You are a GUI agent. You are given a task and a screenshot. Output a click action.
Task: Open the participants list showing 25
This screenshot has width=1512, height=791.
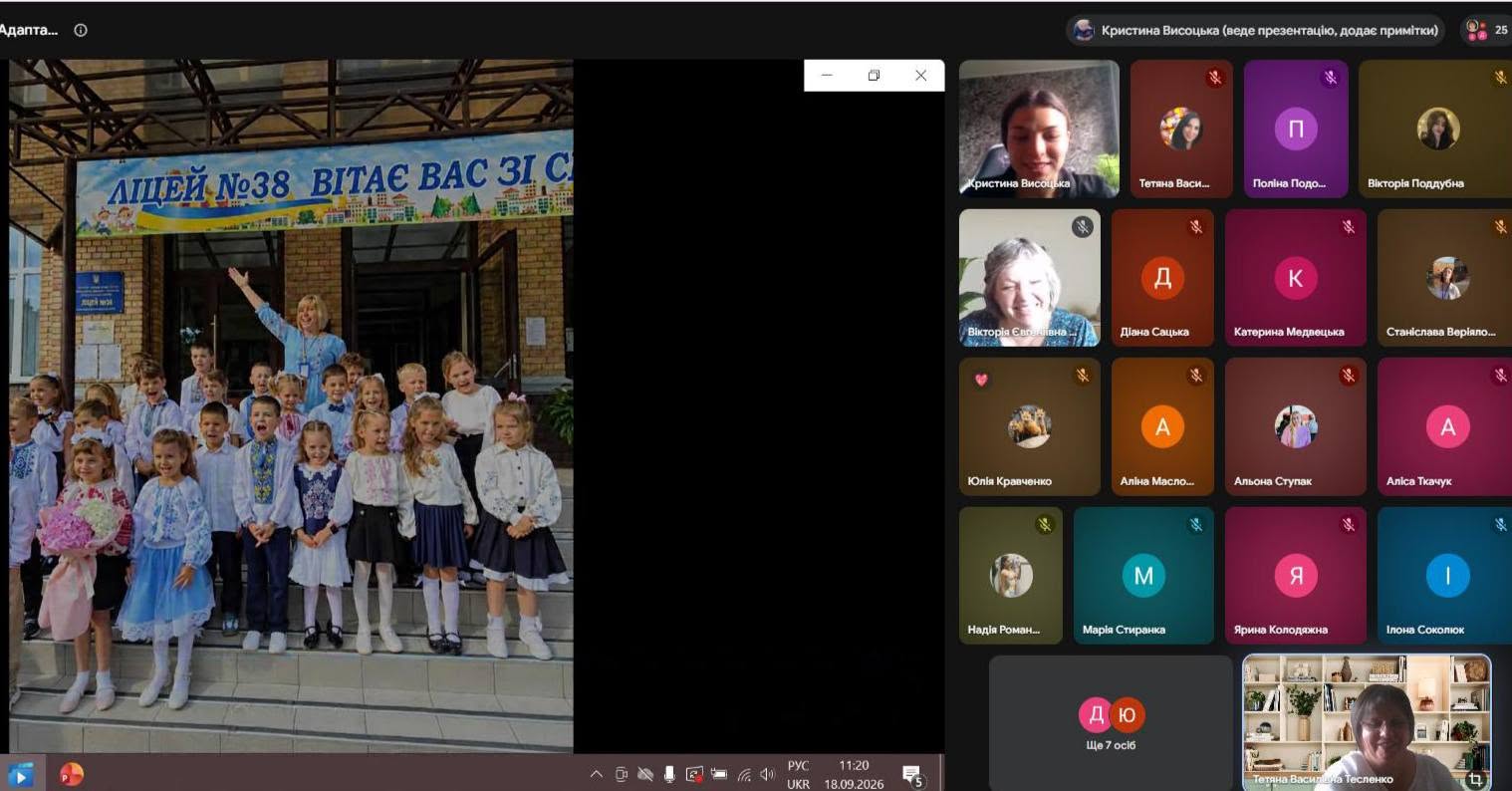point(1486,30)
